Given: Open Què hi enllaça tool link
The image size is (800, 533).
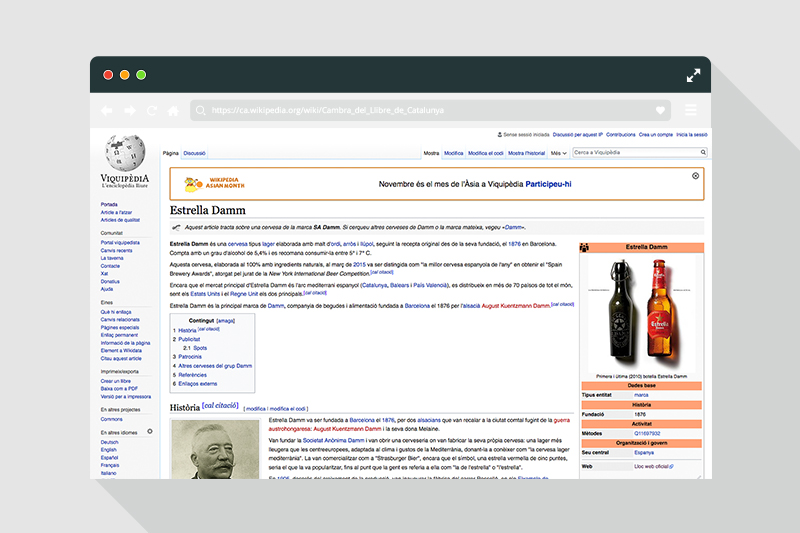Looking at the screenshot, I should click(116, 312).
